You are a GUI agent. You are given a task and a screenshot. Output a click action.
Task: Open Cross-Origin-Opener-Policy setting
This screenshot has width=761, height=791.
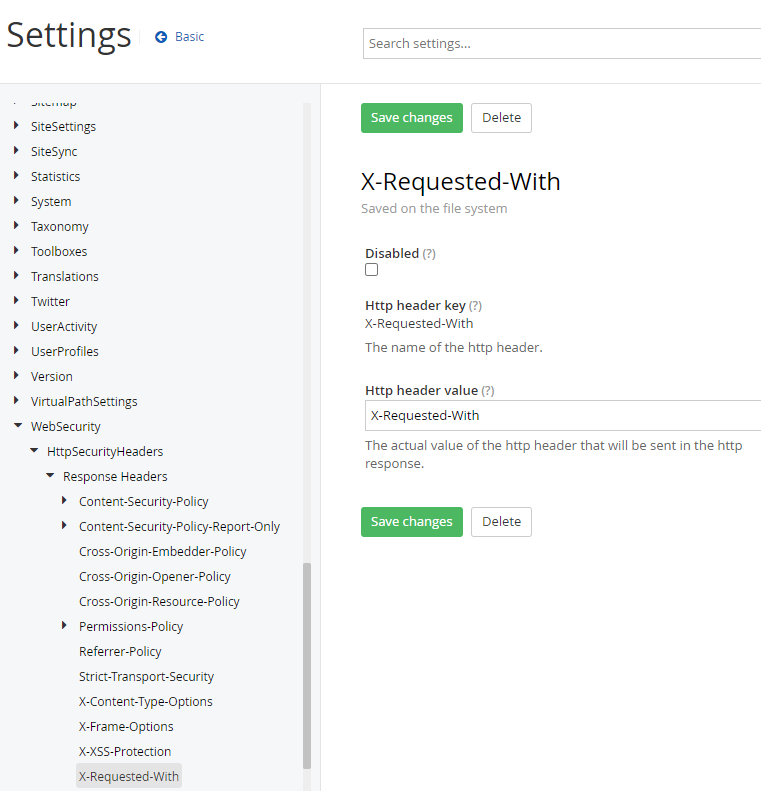(155, 577)
